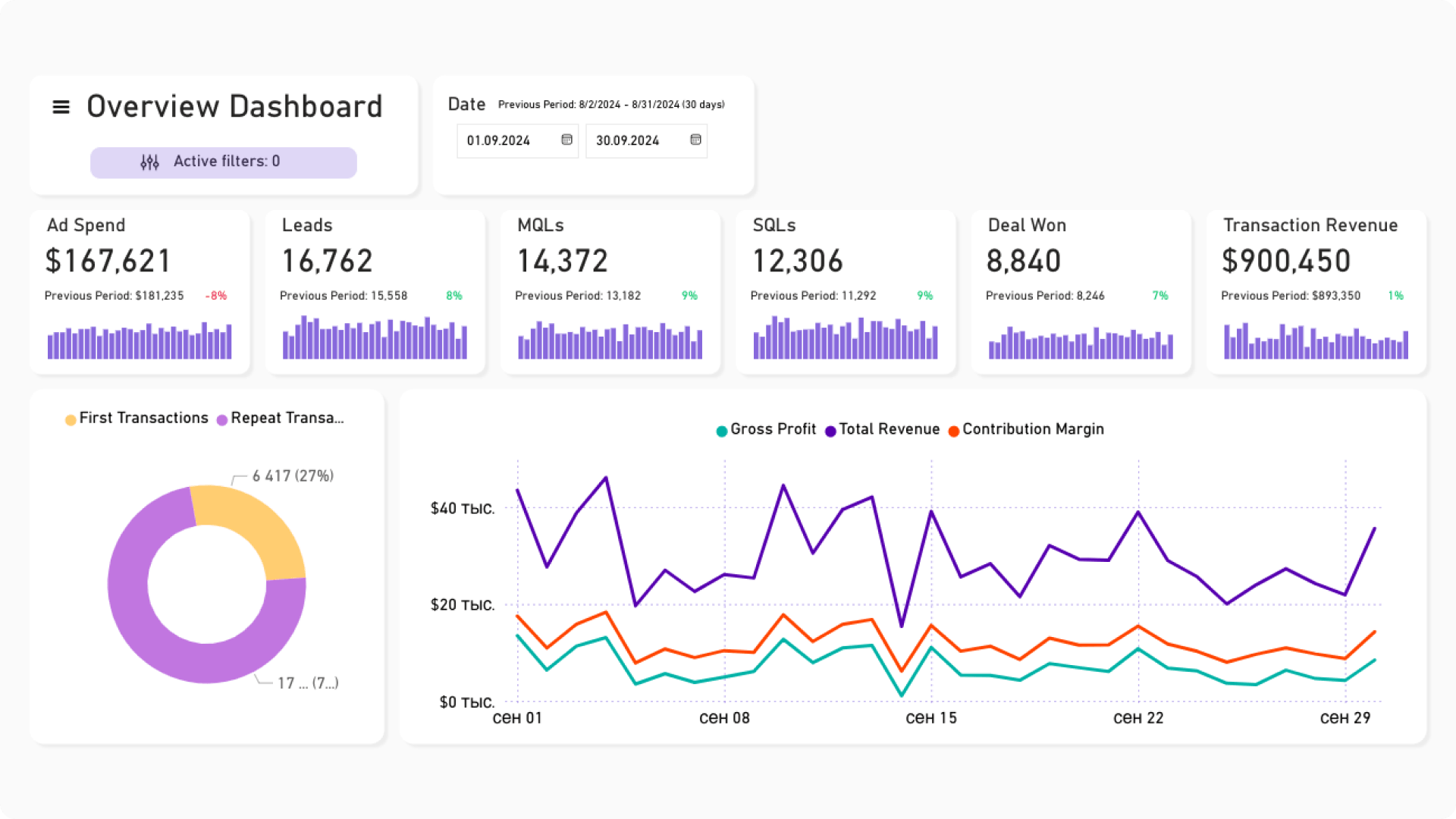Toggle Total Revenue legend item
This screenshot has width=1456, height=819.
coord(882,429)
